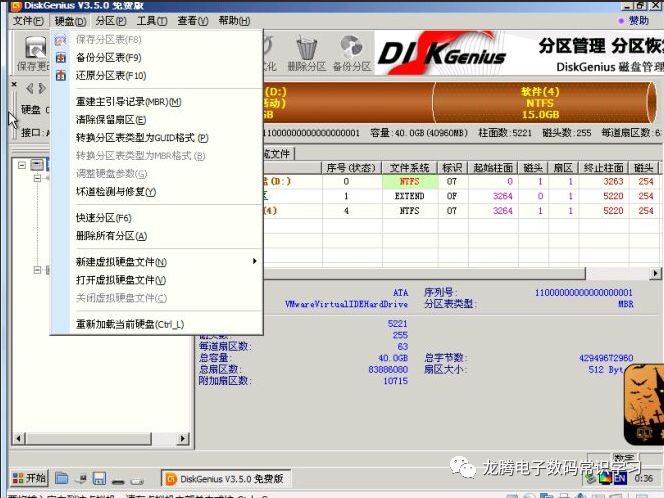Click the 标识 column header
664x498 pixels.
coord(453,168)
